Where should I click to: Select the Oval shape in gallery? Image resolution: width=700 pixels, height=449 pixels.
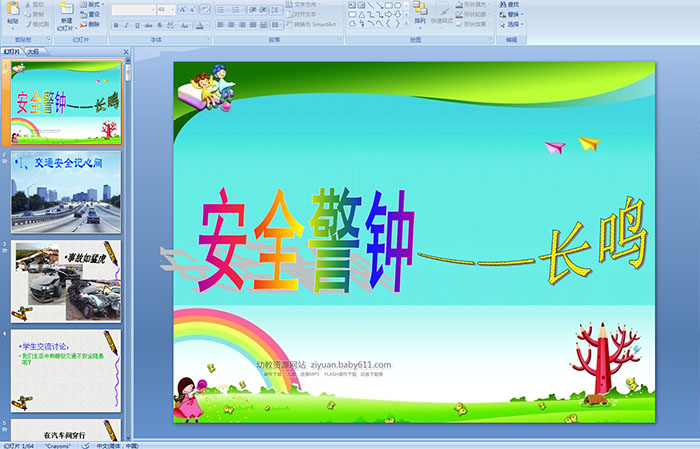pos(397,5)
